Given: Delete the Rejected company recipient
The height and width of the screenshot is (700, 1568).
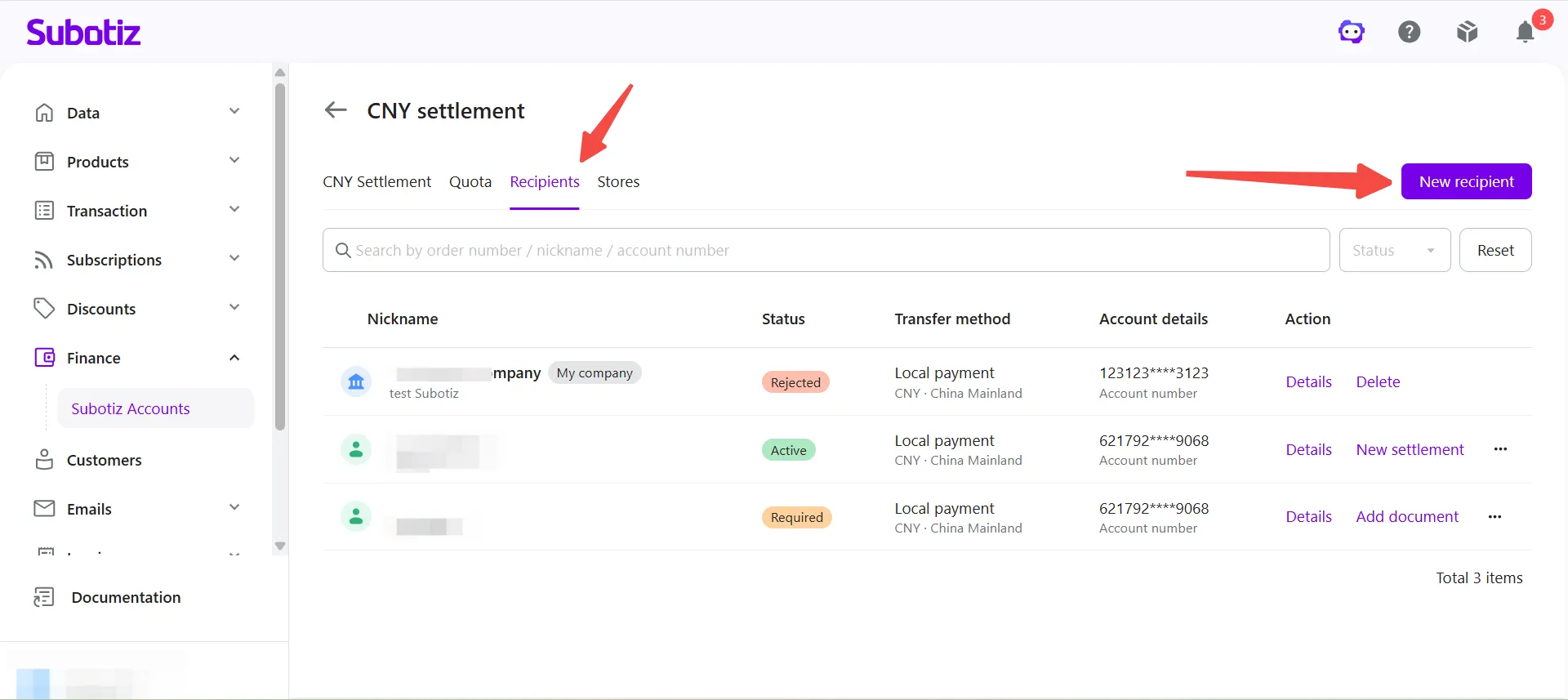Looking at the screenshot, I should click(1378, 381).
